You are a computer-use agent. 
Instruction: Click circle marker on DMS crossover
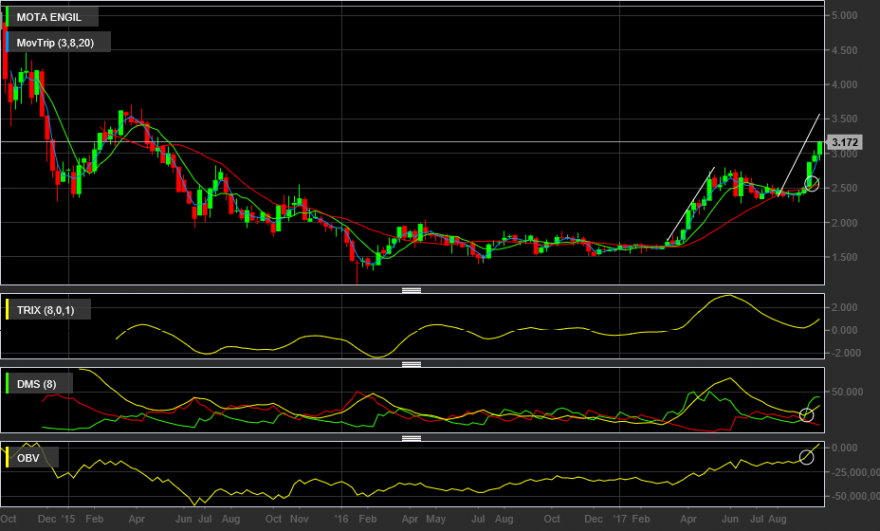(806, 415)
